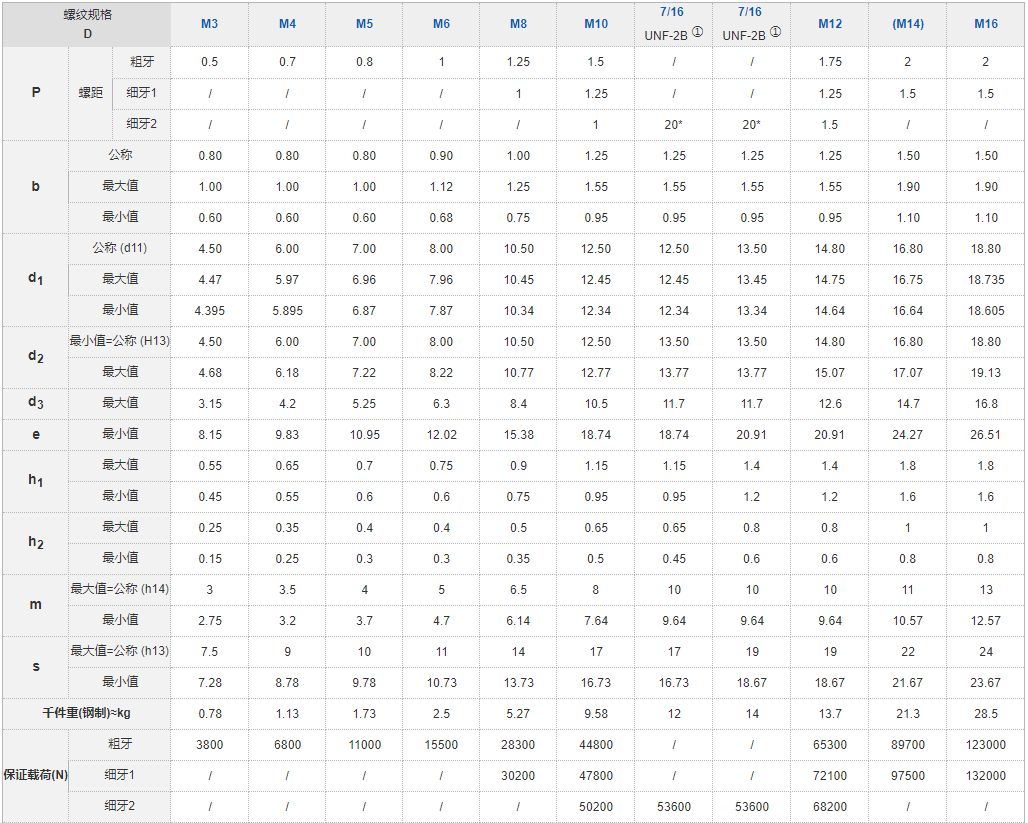Click the 8.15 cell in e row
Viewport: 1028px width, 823px height.
(210, 435)
